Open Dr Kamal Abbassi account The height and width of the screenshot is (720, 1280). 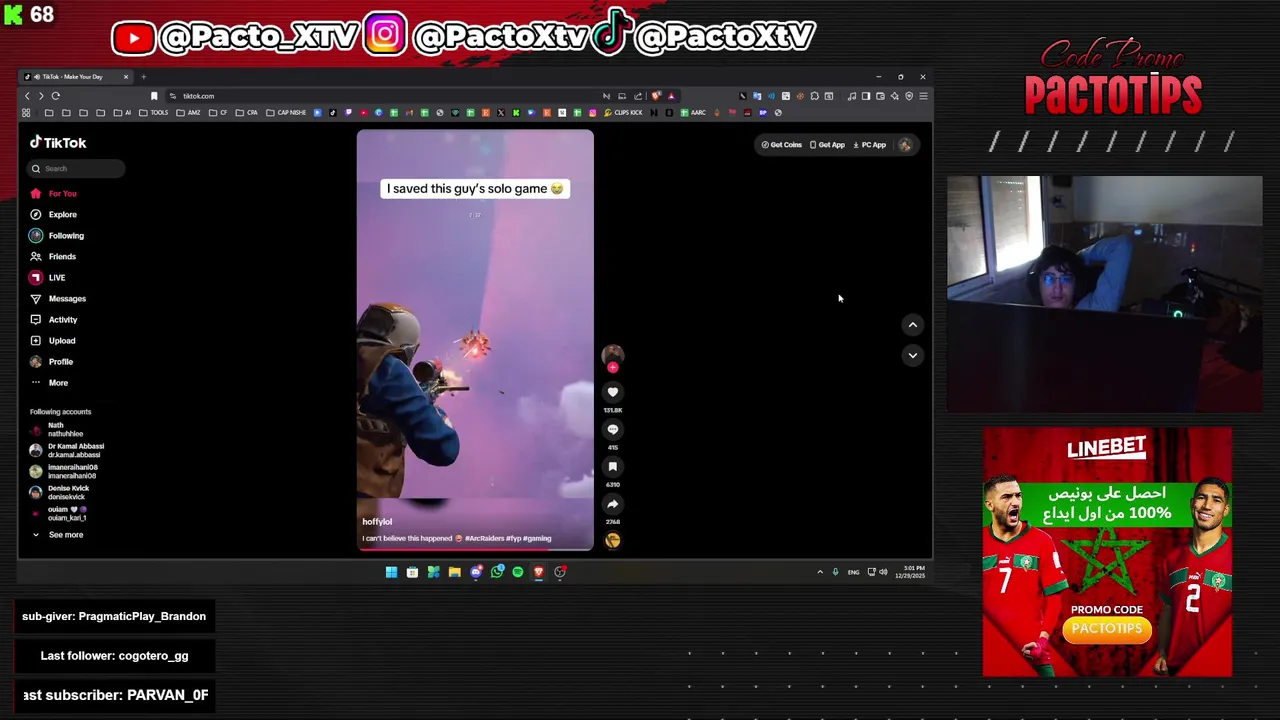tap(67, 450)
